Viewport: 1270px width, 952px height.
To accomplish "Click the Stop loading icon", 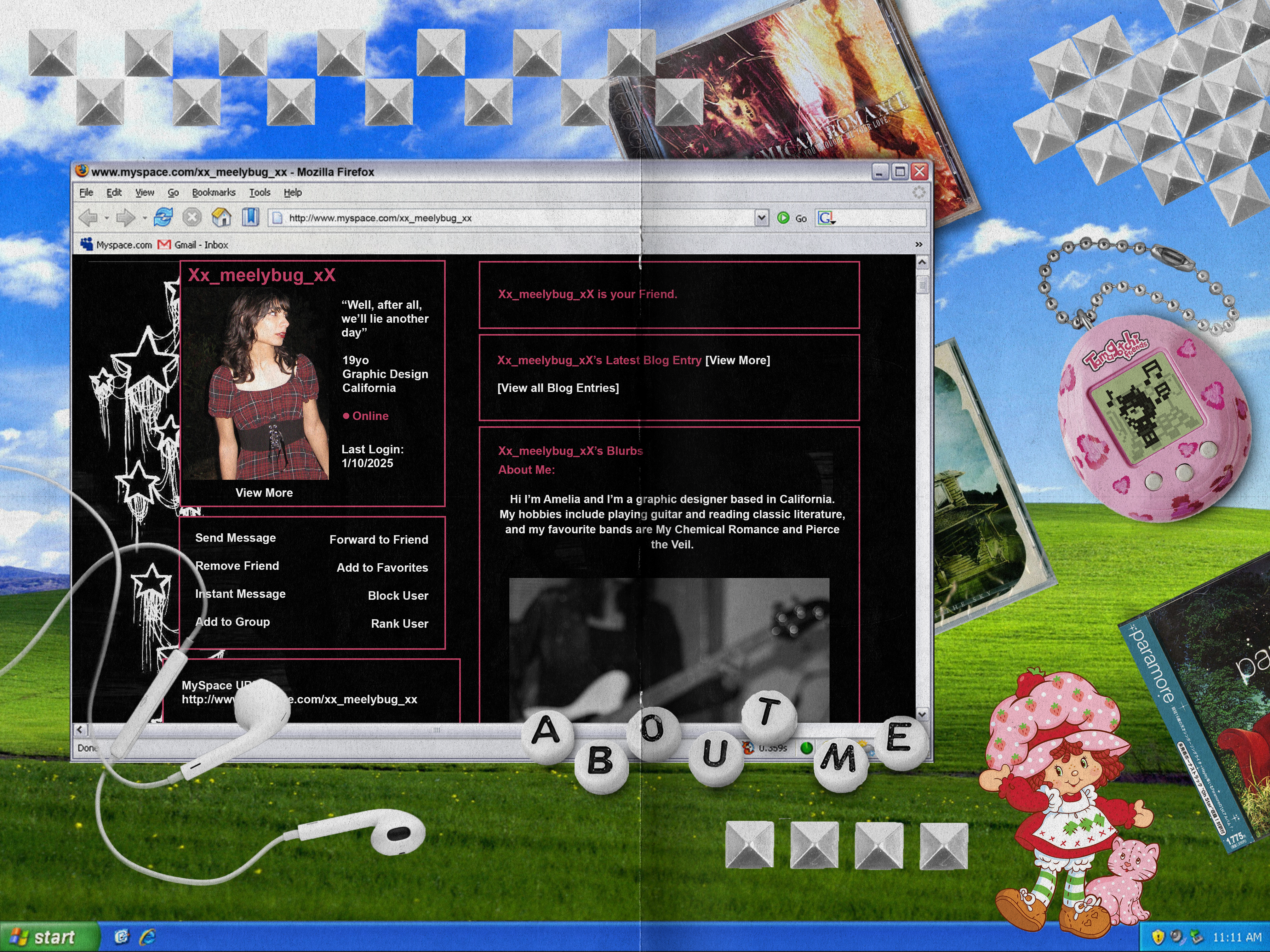I will coord(192,217).
